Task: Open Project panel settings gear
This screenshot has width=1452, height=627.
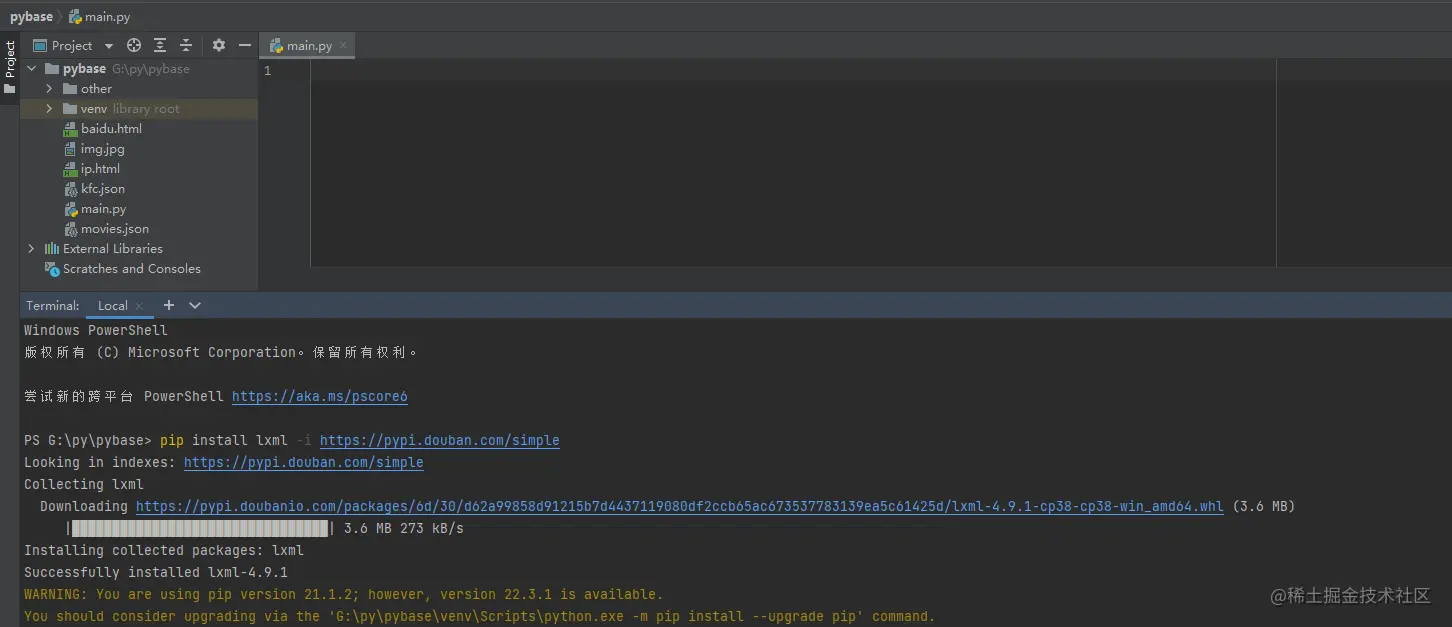Action: pyautogui.click(x=219, y=45)
